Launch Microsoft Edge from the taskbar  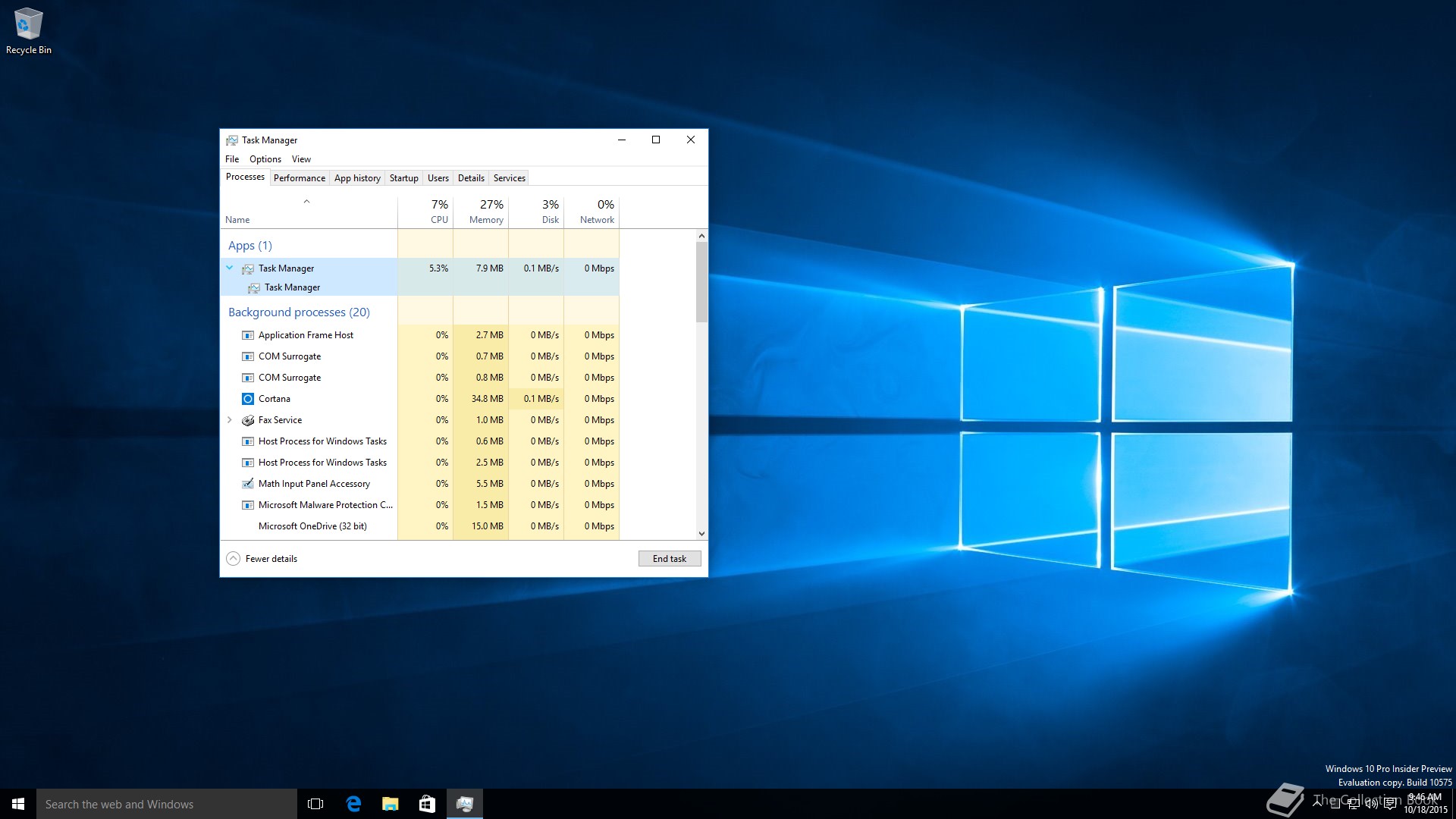coord(353,804)
